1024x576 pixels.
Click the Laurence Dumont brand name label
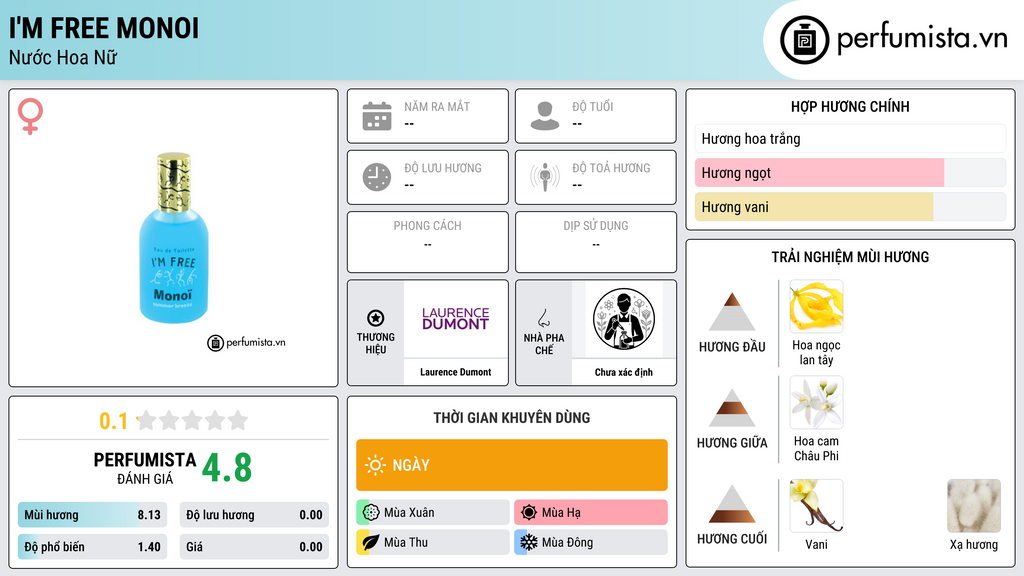click(455, 372)
